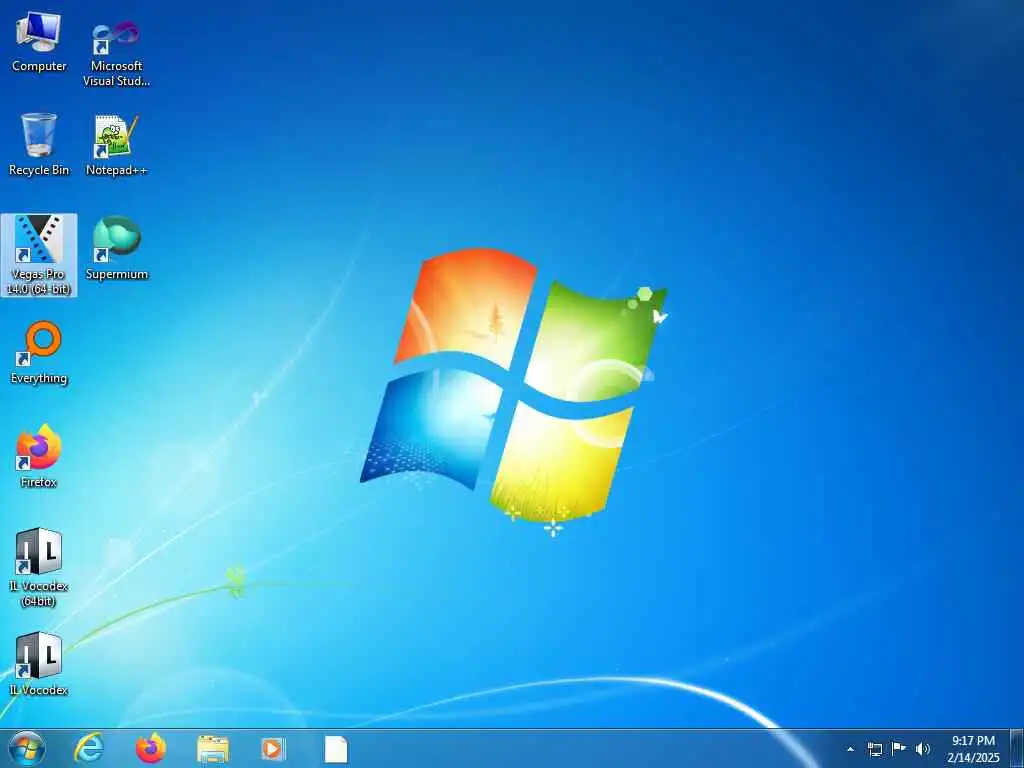Select the Firefox desktop shortcut
The width and height of the screenshot is (1024, 768).
39,456
